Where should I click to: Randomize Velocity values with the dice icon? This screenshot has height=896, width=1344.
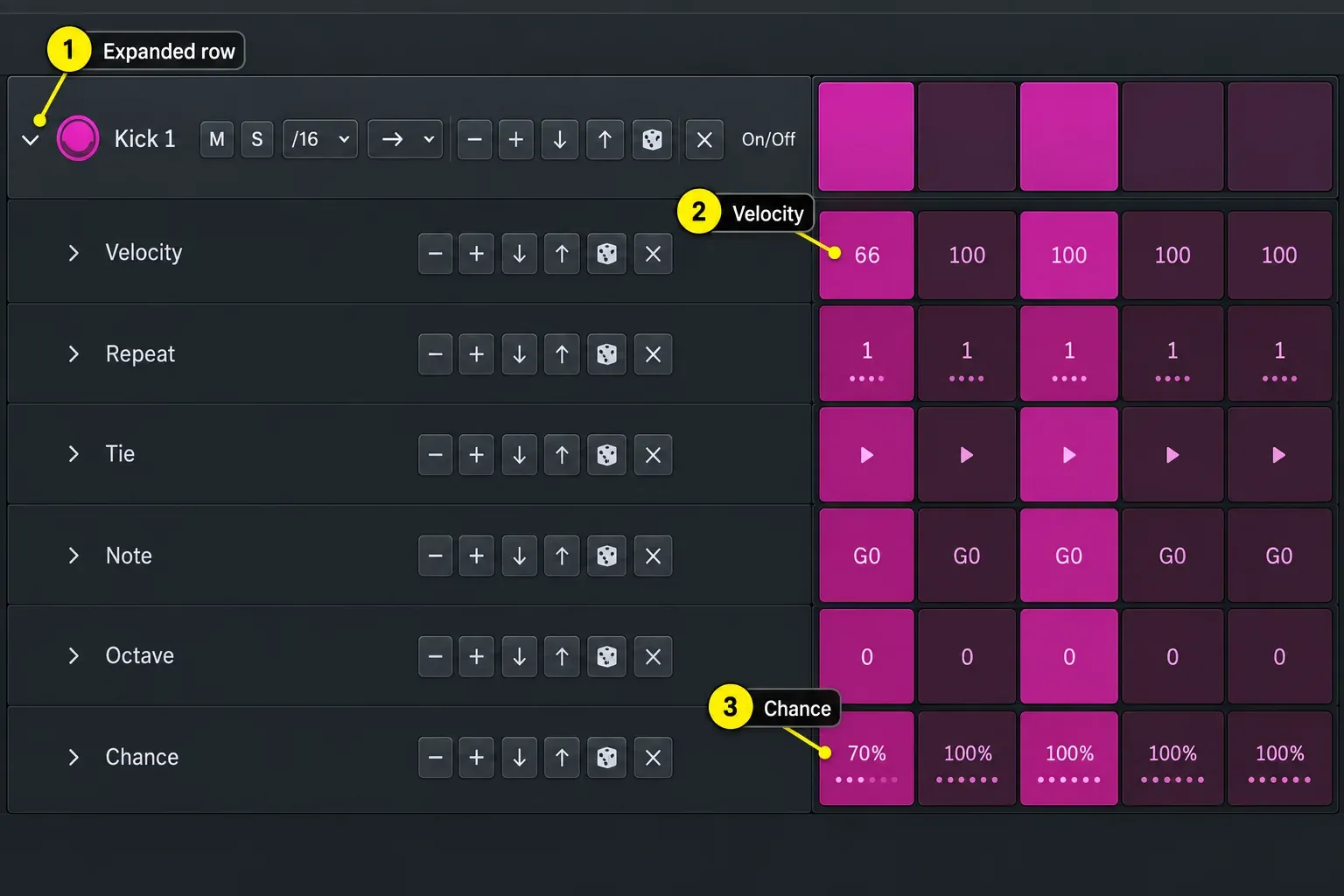pos(607,254)
